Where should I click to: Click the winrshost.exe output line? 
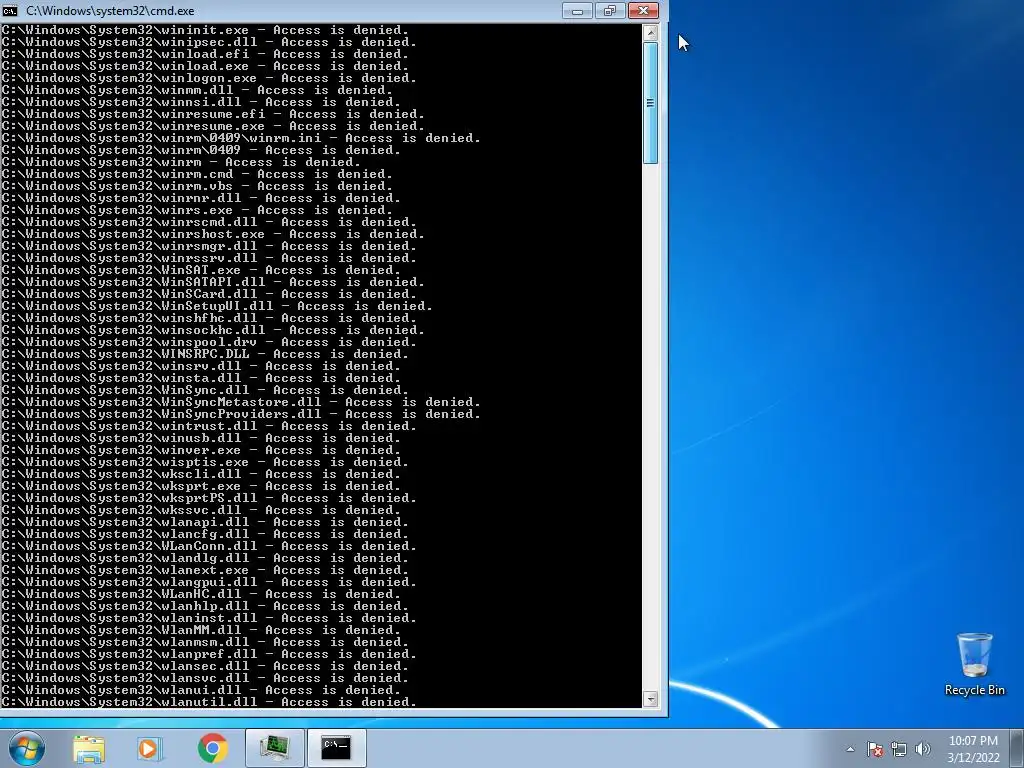[x=212, y=234]
